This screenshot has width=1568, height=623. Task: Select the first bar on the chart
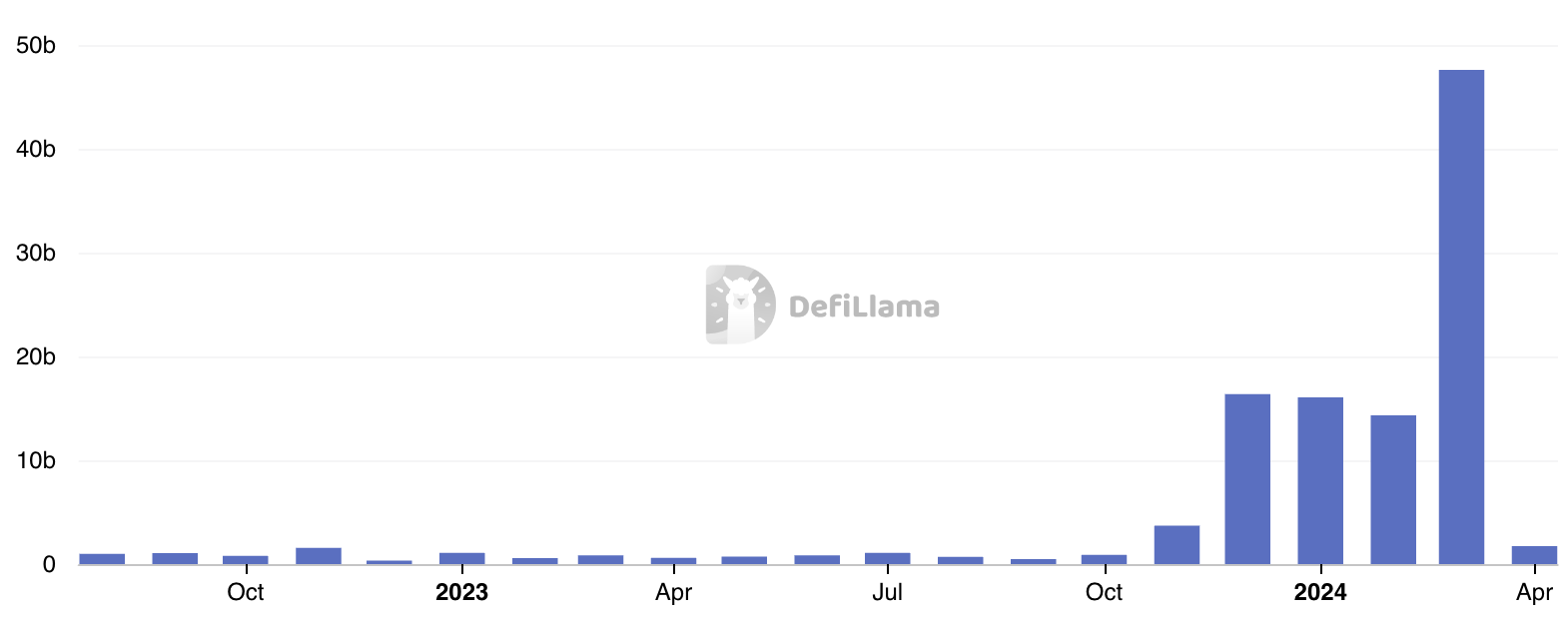(102, 559)
